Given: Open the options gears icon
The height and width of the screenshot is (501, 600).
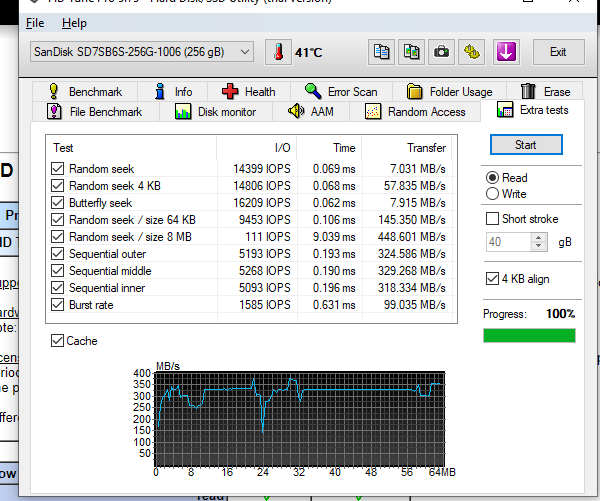Looking at the screenshot, I should point(471,52).
